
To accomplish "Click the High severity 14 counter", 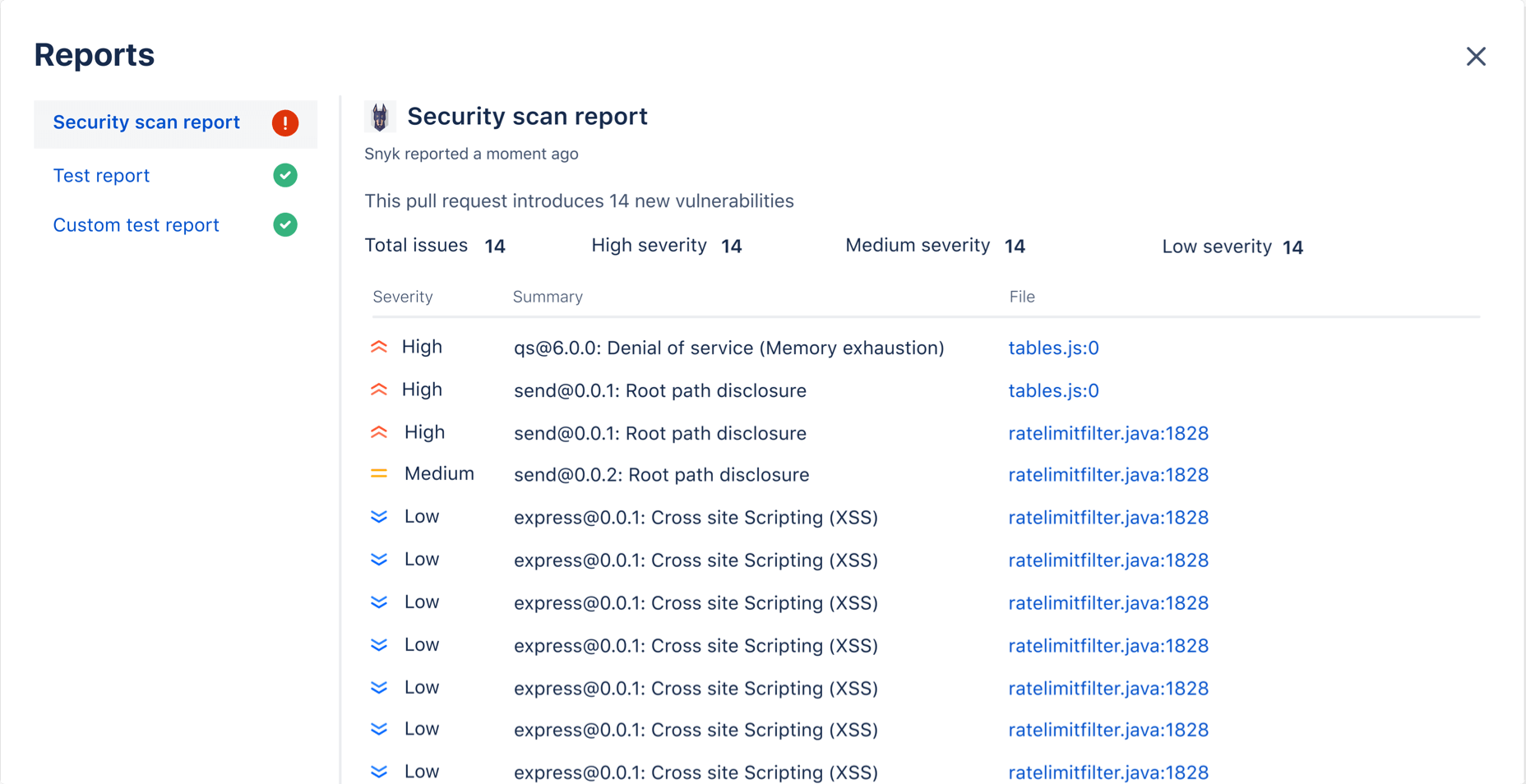I will 731,245.
